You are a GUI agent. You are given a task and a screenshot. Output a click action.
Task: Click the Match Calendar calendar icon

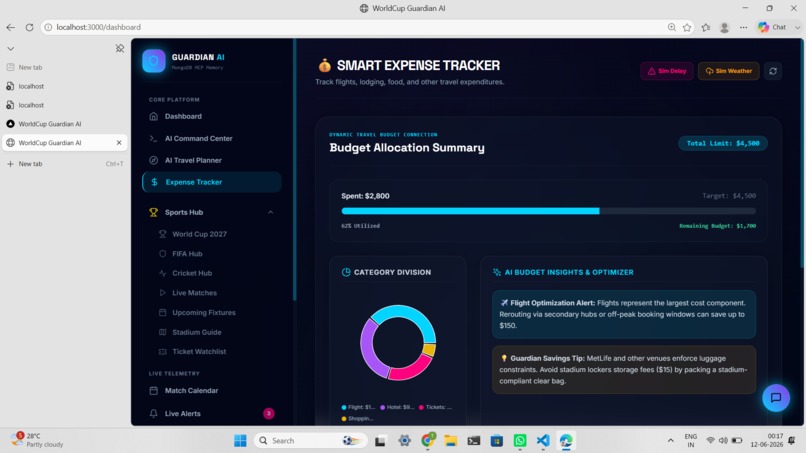coord(153,391)
